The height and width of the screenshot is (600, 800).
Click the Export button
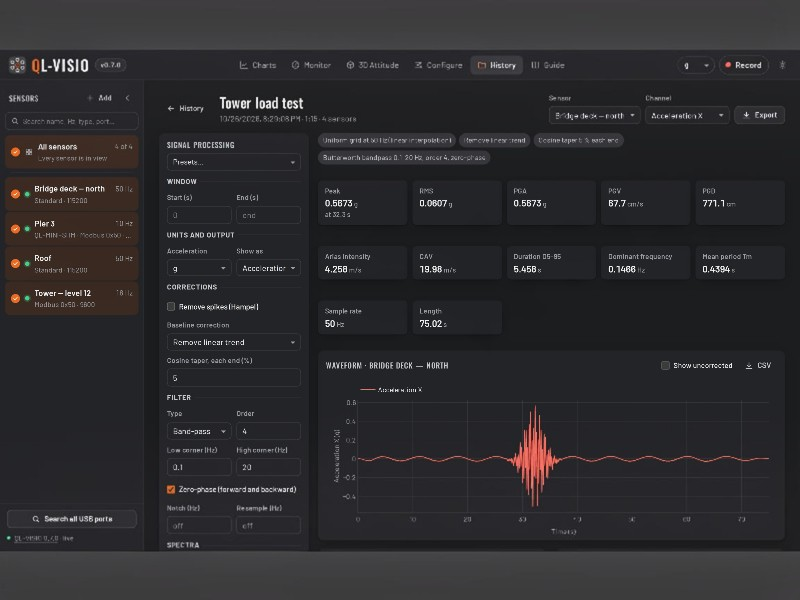pyautogui.click(x=760, y=115)
